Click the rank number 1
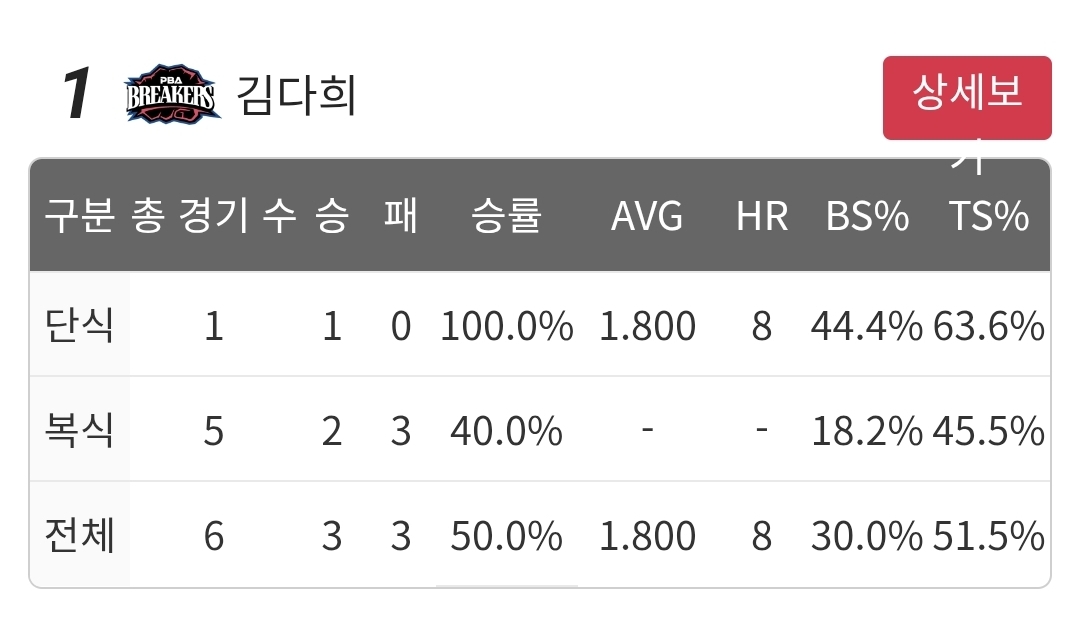Viewport: 1080px width, 617px height. coord(76,94)
